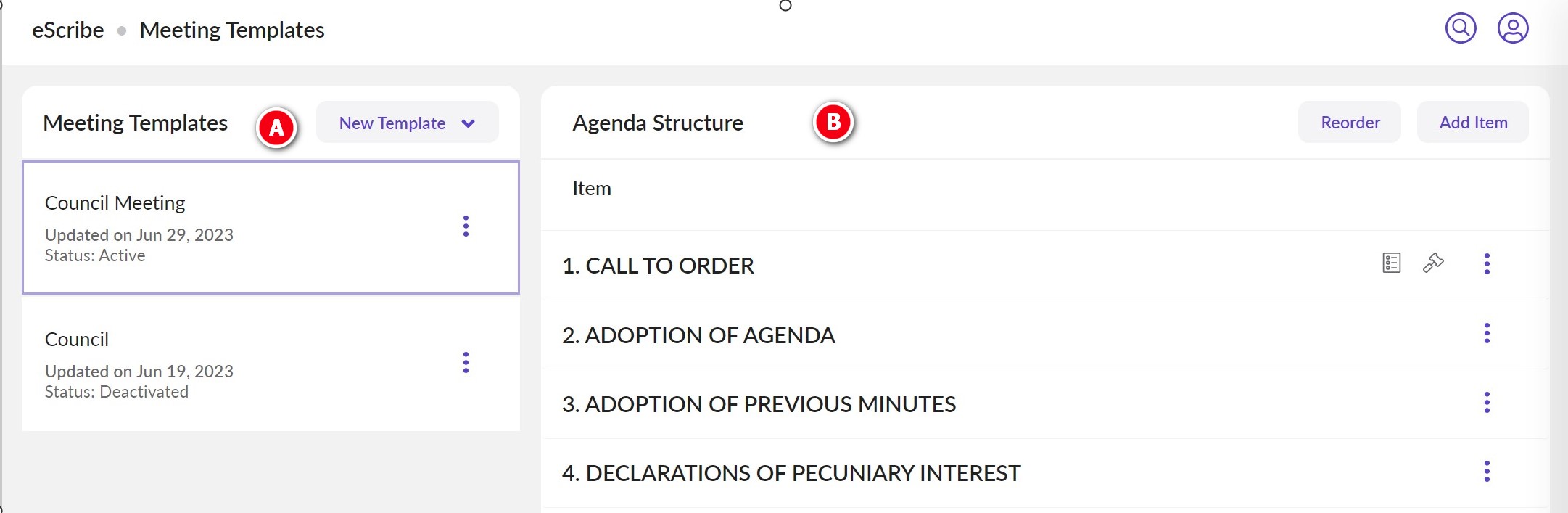
Task: Open the New Template chevron arrow
Action: click(x=468, y=123)
